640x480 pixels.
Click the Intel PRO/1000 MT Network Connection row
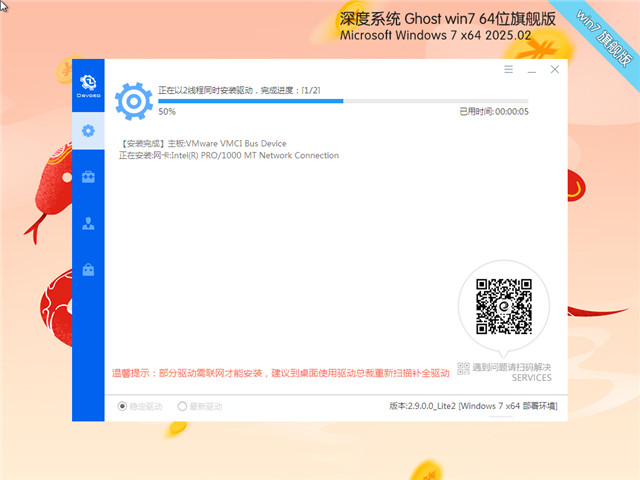[x=229, y=156]
